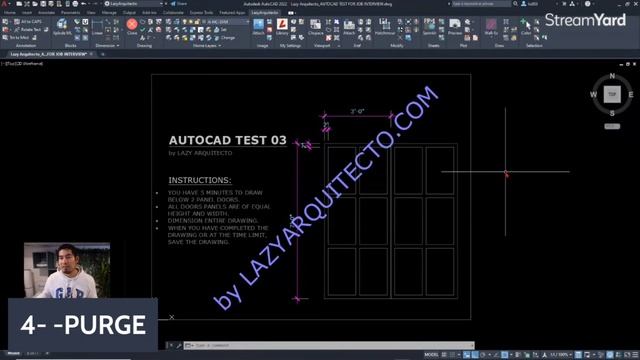The width and height of the screenshot is (640, 360).
Task: Click the Share button in title bar
Action: tap(179, 4)
